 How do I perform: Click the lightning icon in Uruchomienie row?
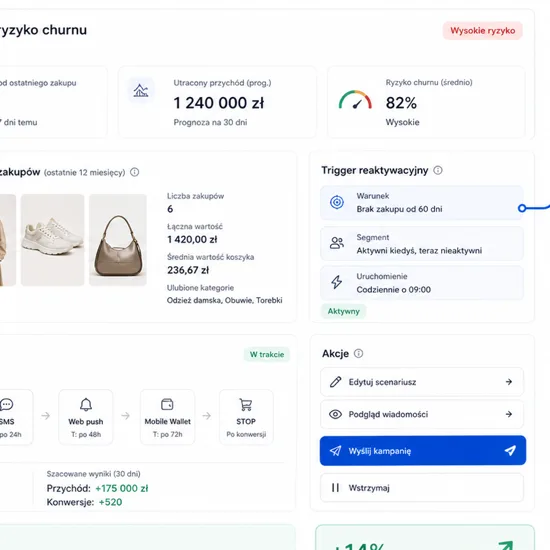tap(336, 282)
